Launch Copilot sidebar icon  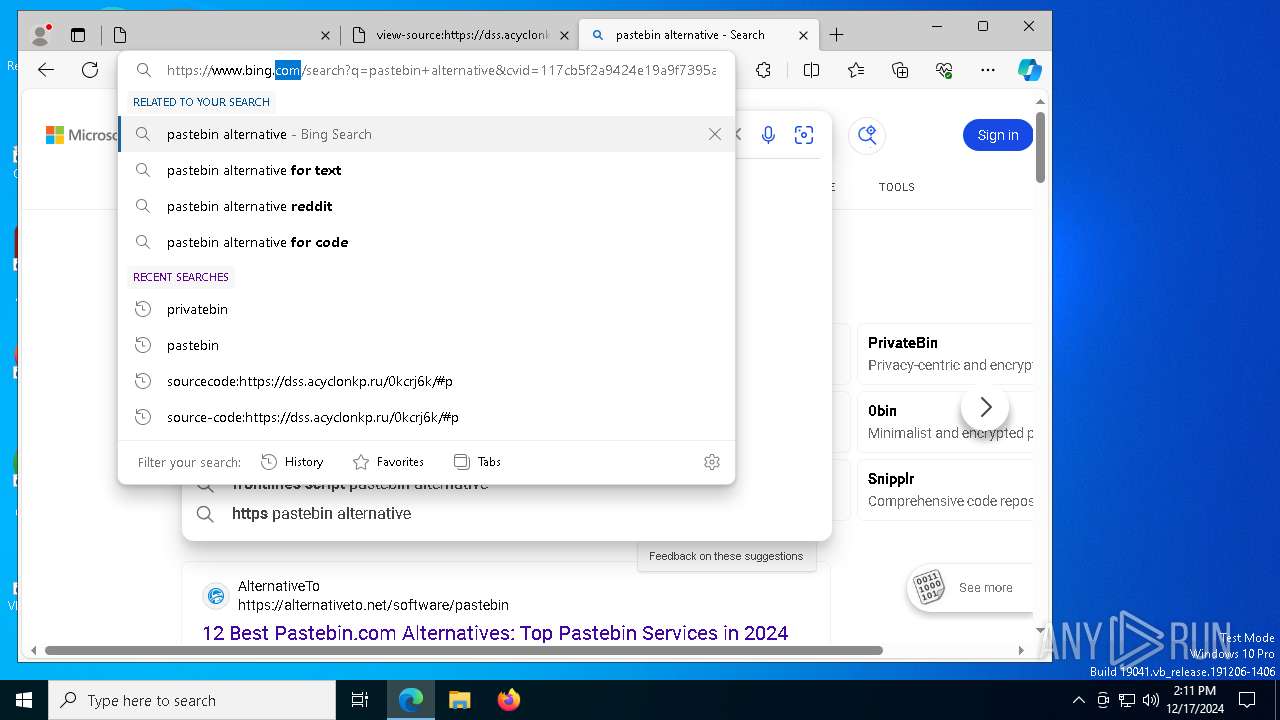[1030, 70]
